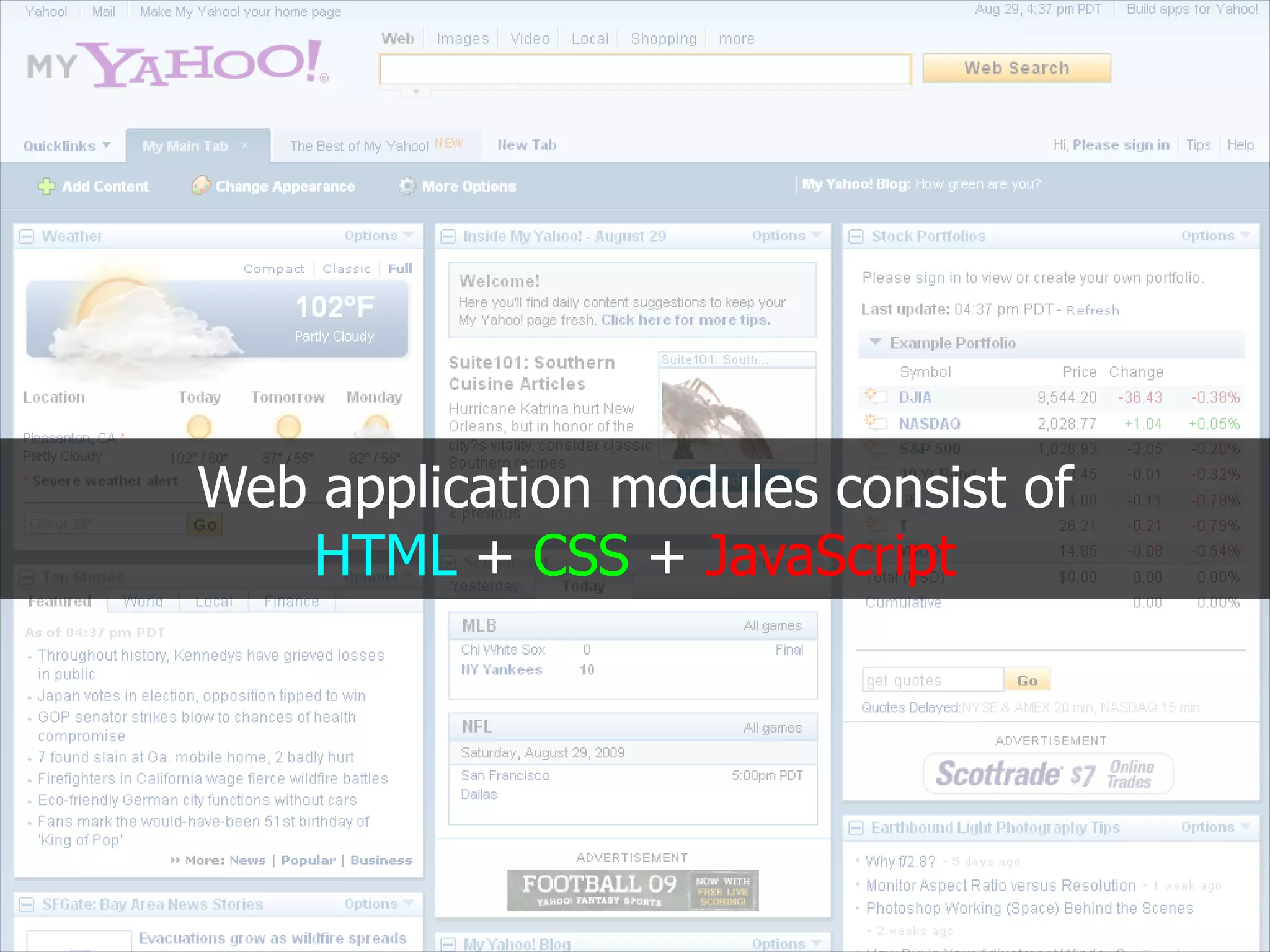This screenshot has width=1270, height=952.
Task: Collapse the Inside My Yahoo! module
Action: tap(448, 237)
